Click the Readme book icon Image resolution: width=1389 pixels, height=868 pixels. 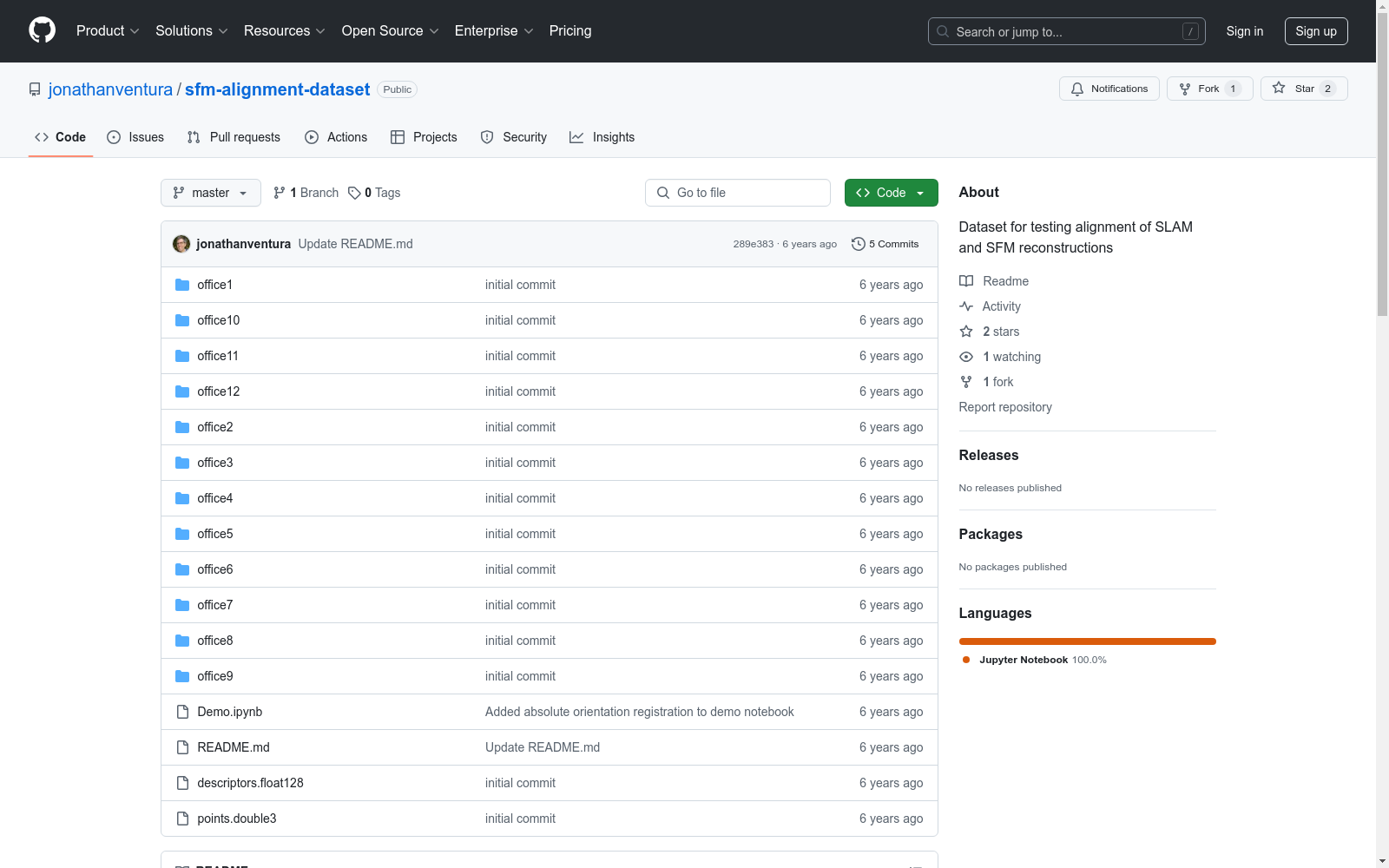[x=966, y=281]
